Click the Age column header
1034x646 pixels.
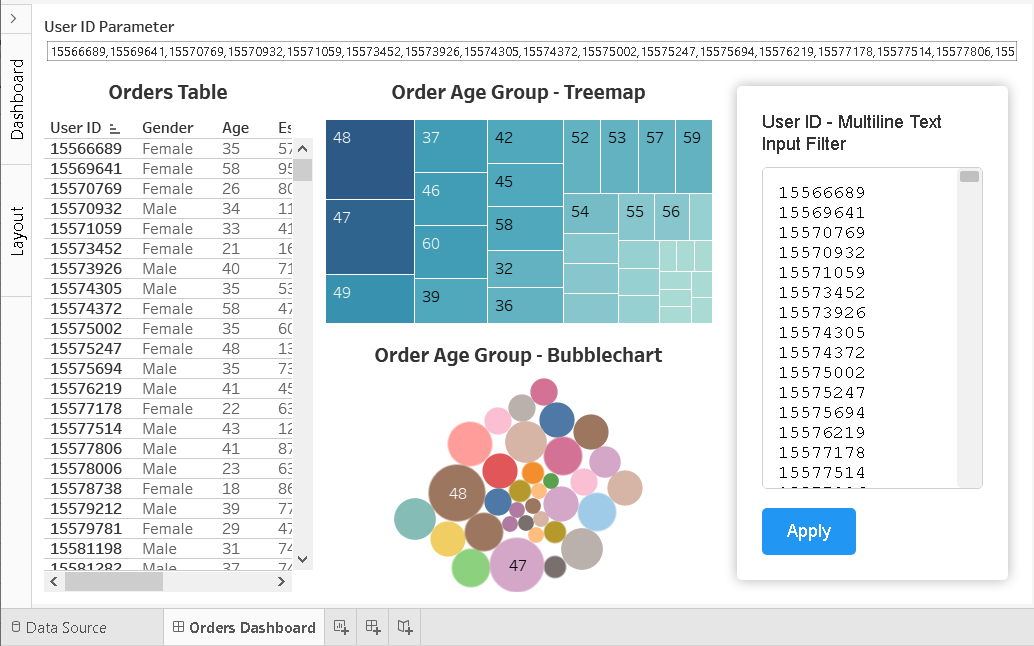(235, 128)
